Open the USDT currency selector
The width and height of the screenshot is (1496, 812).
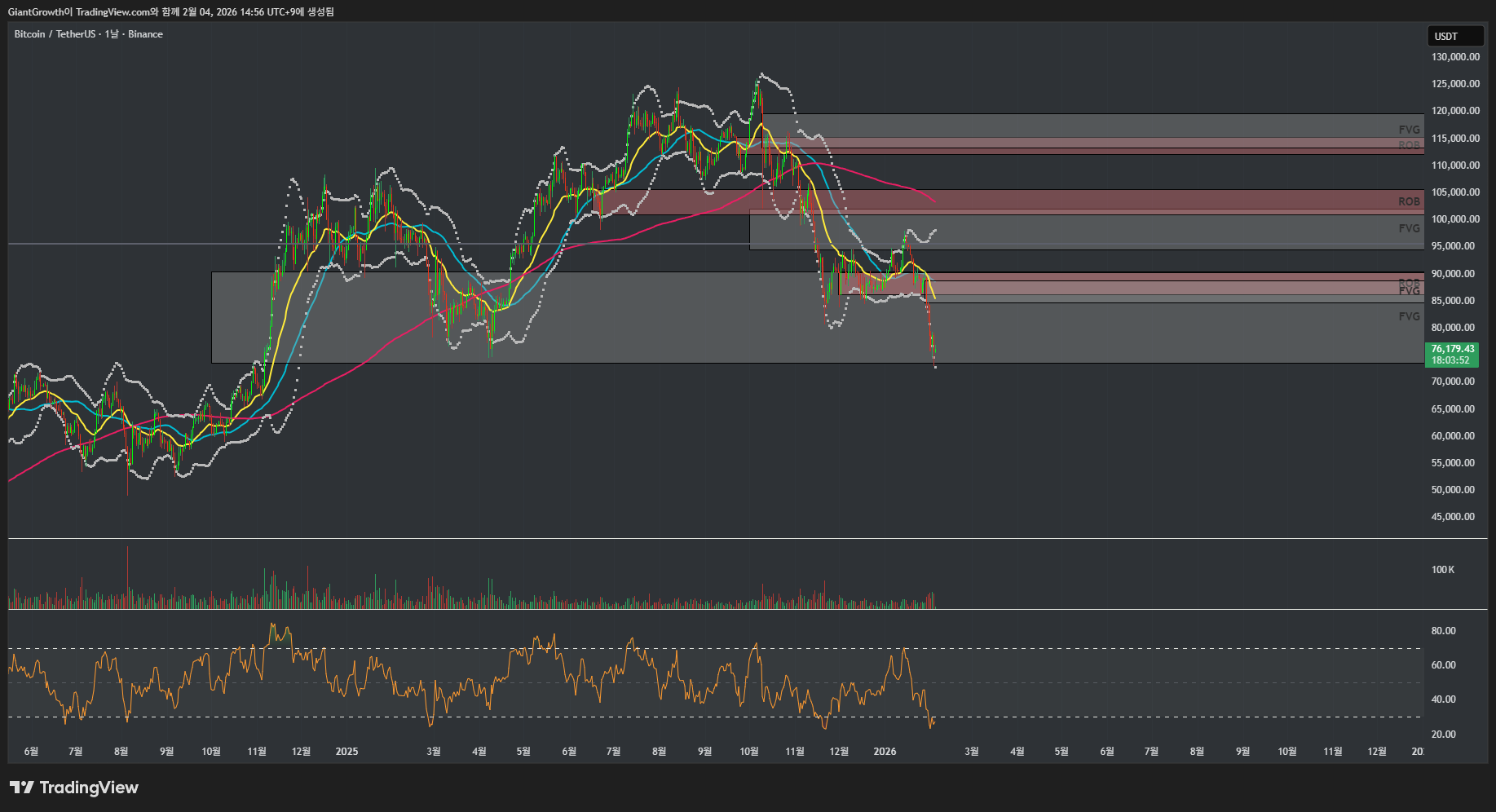1454,36
